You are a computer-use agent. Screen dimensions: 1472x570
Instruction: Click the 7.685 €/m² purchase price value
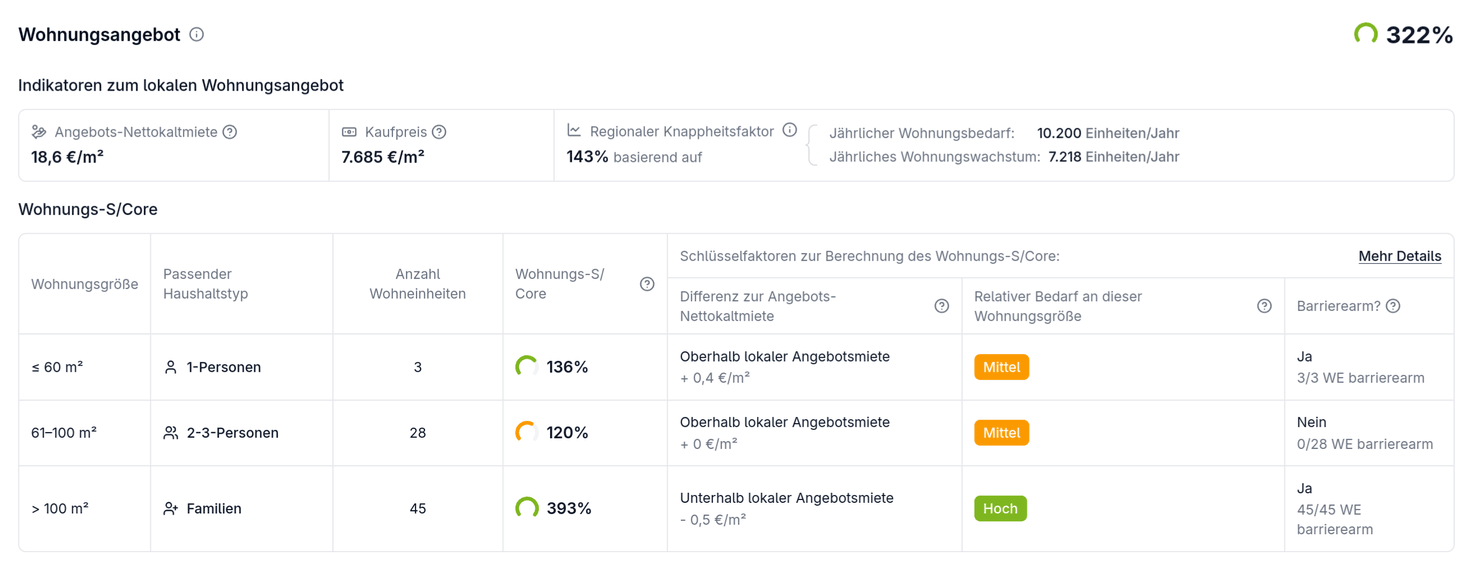click(x=383, y=157)
